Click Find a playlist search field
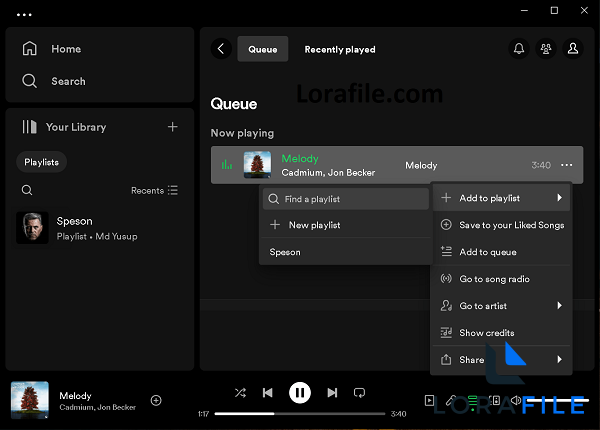 pos(346,199)
